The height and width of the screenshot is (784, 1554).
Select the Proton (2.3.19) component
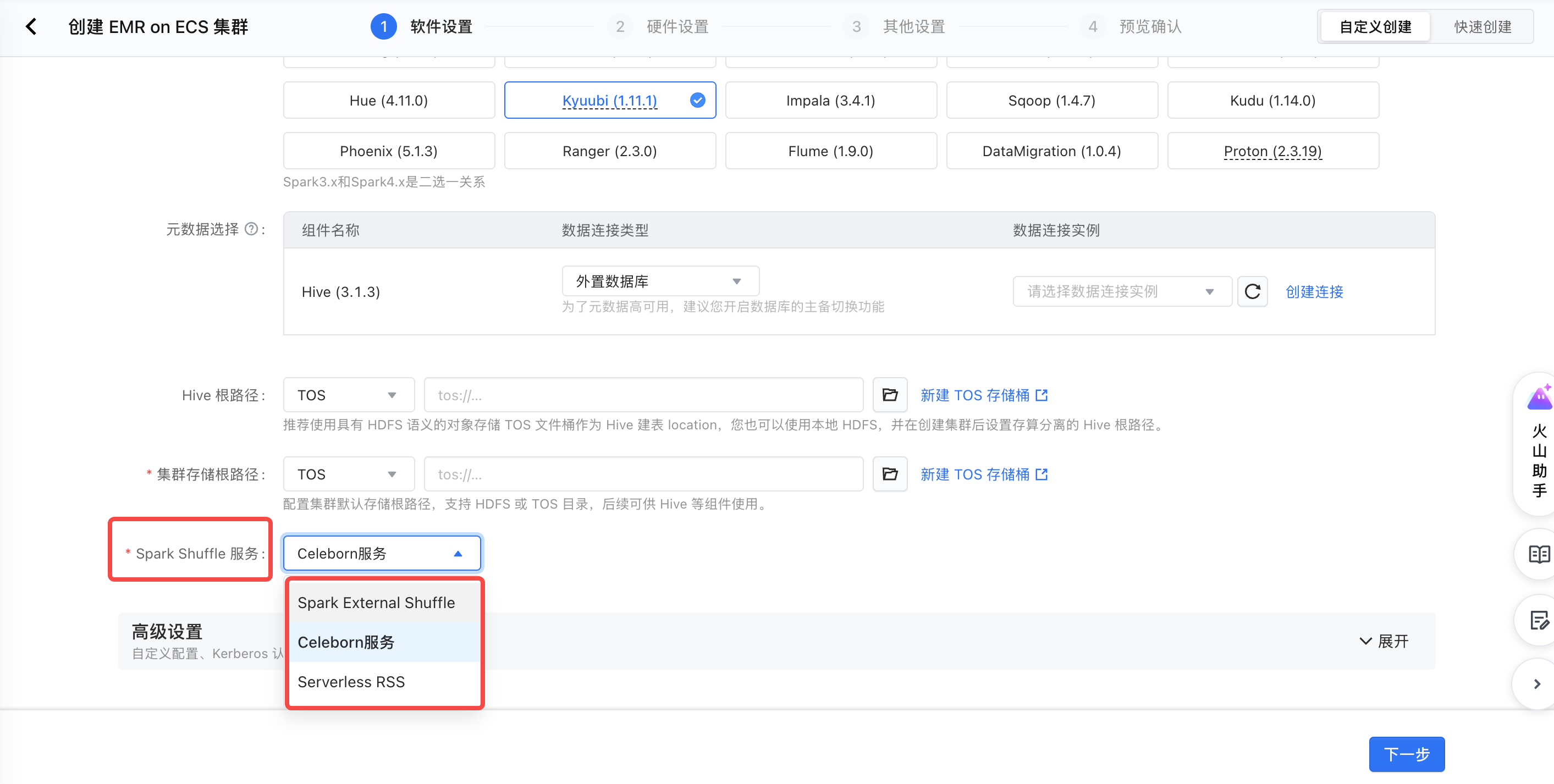pyautogui.click(x=1273, y=151)
